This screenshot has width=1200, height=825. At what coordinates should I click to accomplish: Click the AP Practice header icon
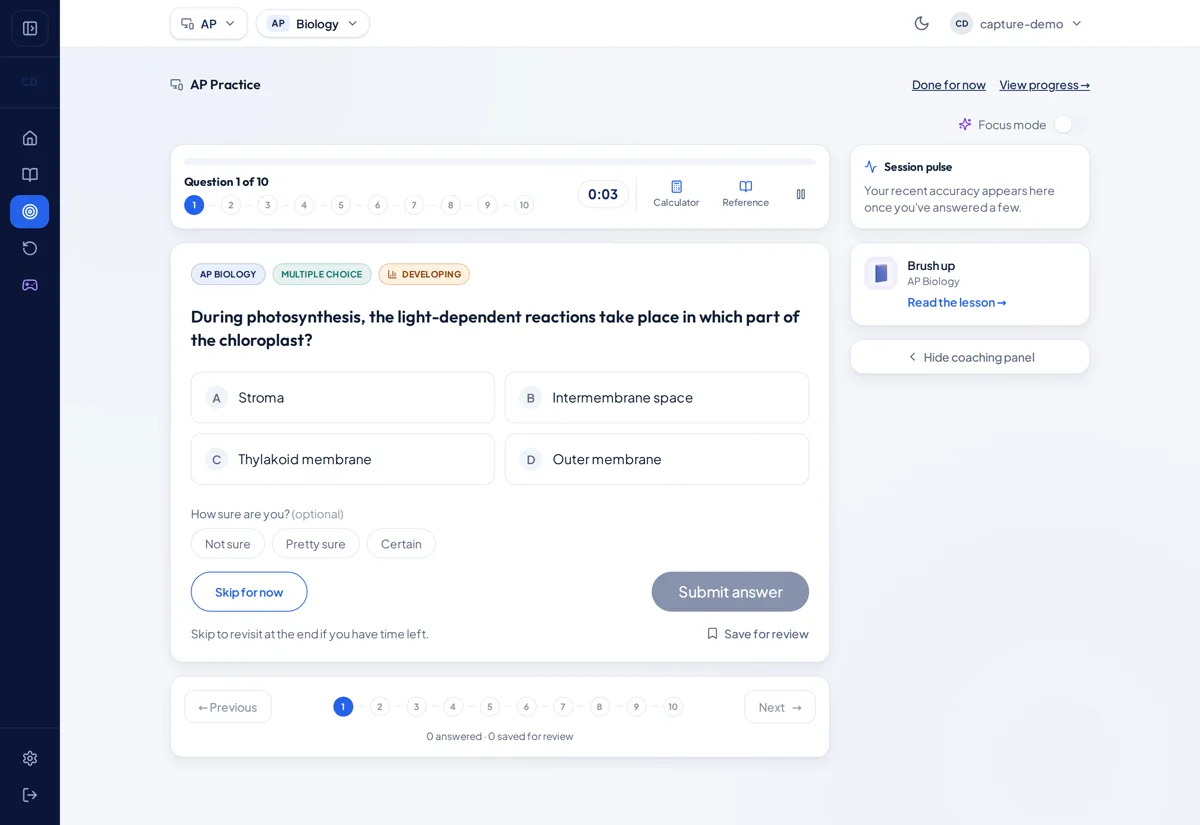pyautogui.click(x=177, y=85)
